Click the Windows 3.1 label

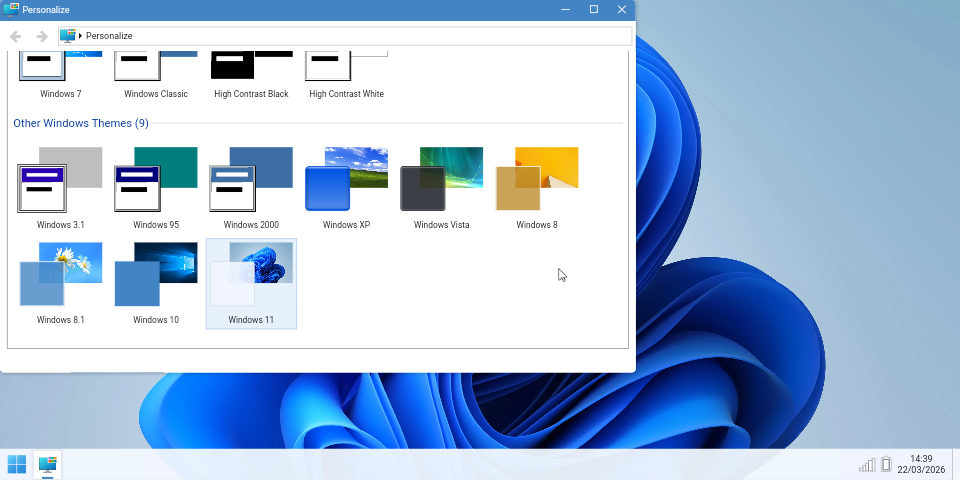click(61, 225)
